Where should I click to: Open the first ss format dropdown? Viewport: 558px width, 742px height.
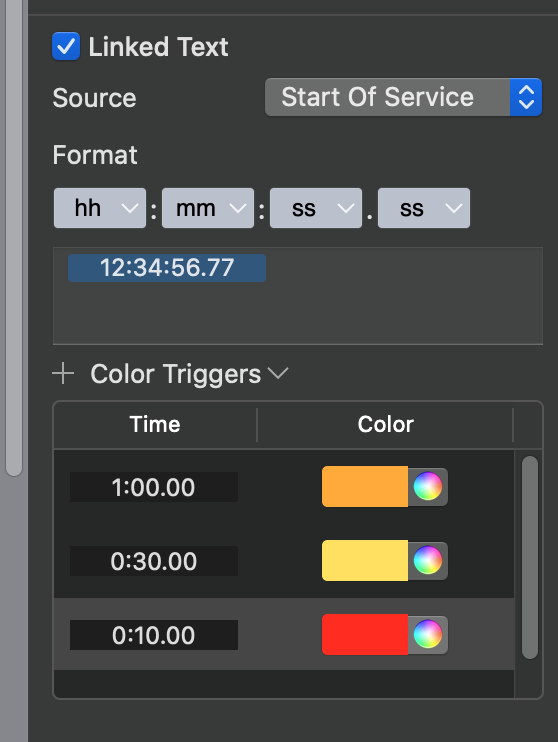click(316, 208)
